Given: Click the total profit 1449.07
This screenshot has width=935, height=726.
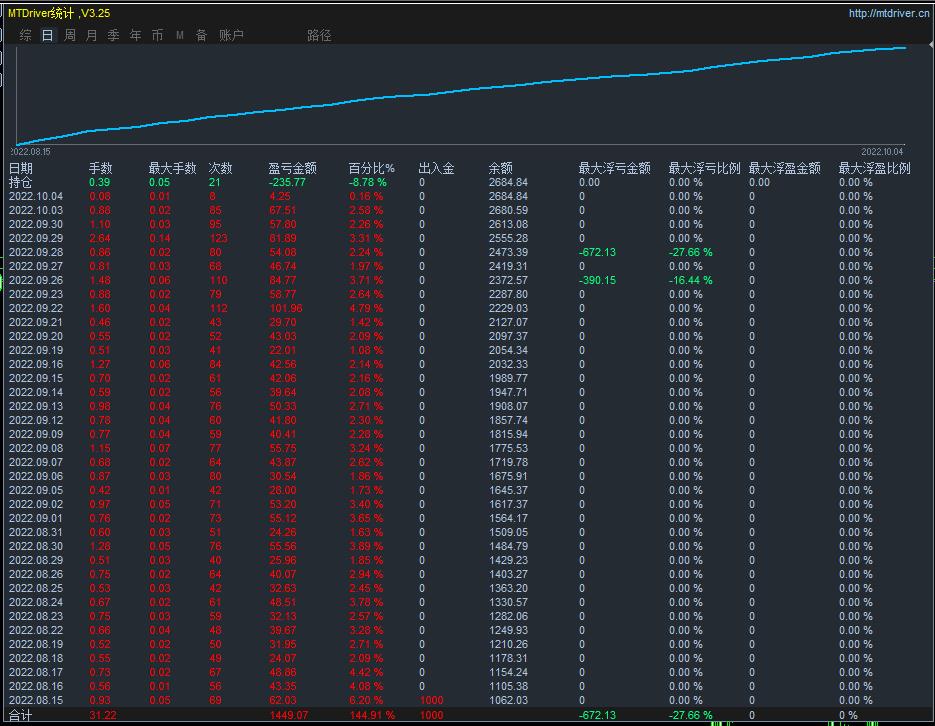Looking at the screenshot, I should tap(289, 715).
